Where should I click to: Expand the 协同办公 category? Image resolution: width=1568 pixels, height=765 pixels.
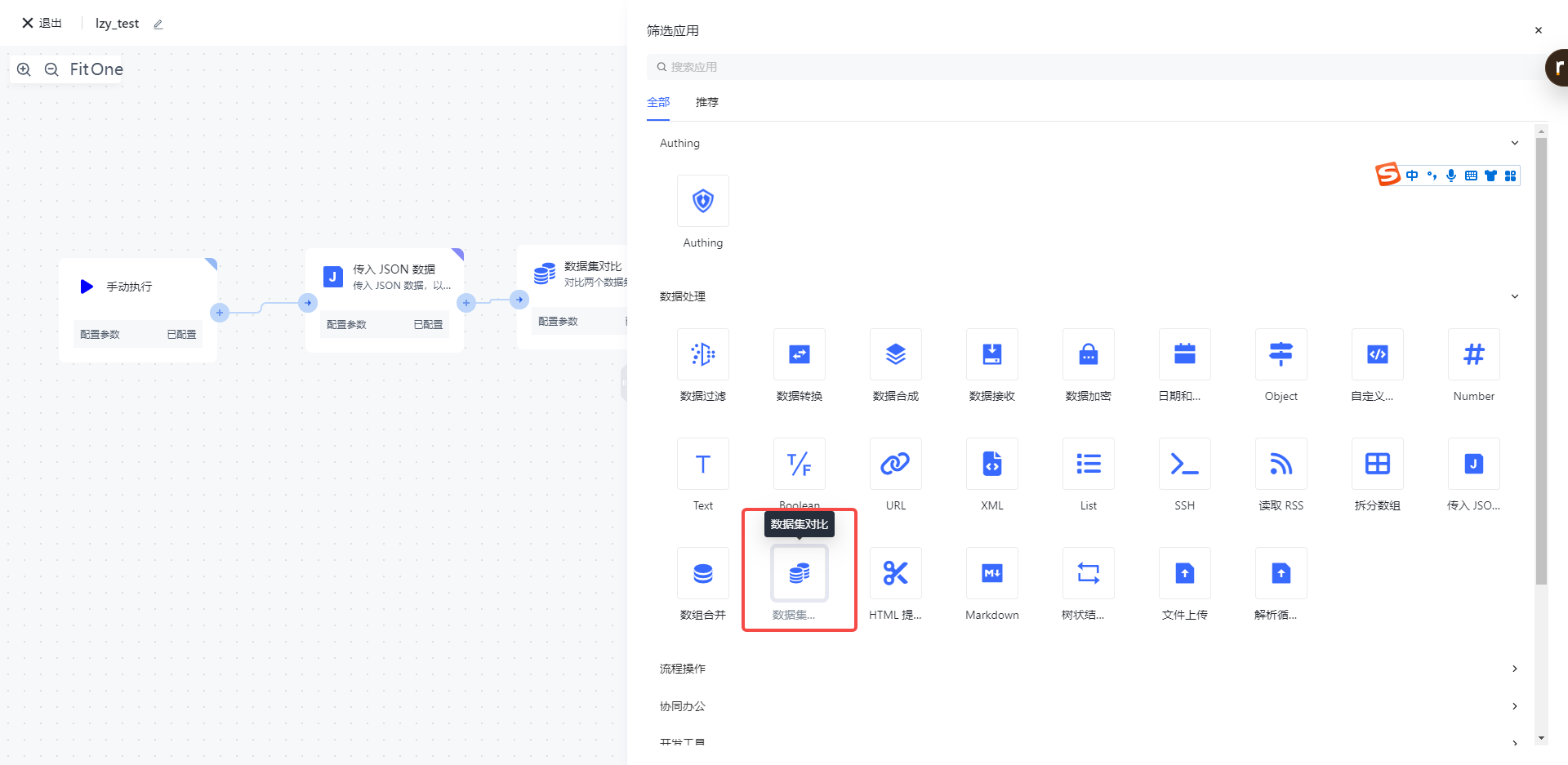[x=1514, y=706]
